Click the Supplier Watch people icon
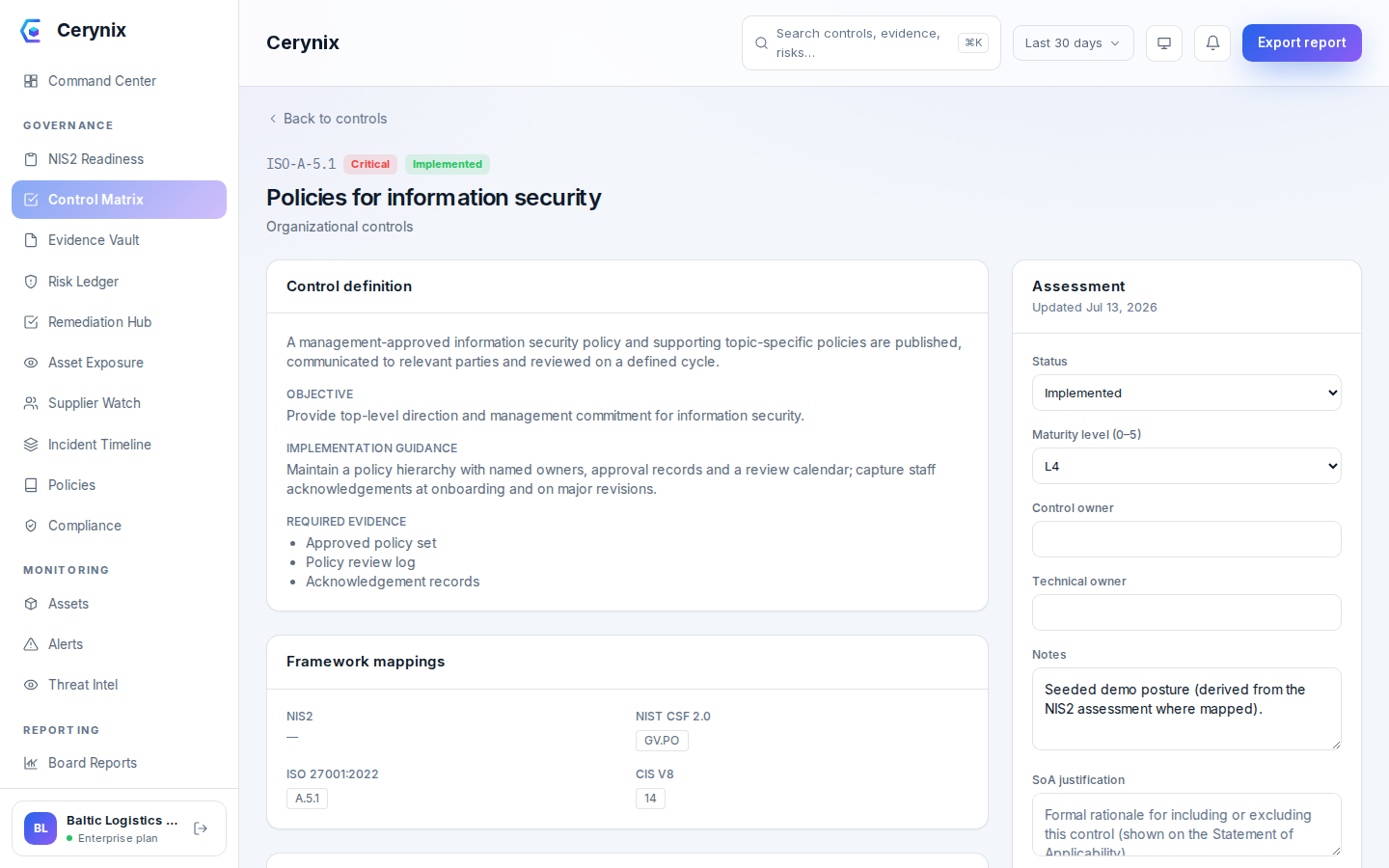 pyautogui.click(x=31, y=403)
